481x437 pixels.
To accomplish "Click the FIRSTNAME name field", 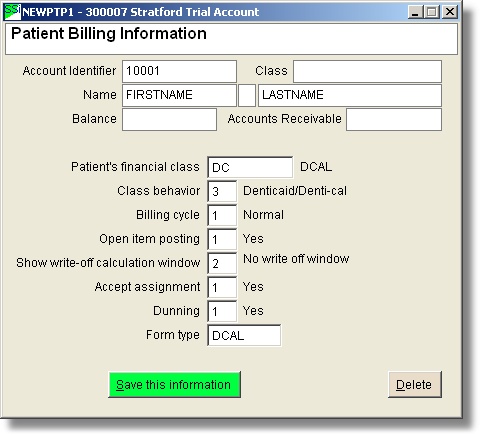I will pos(179,95).
